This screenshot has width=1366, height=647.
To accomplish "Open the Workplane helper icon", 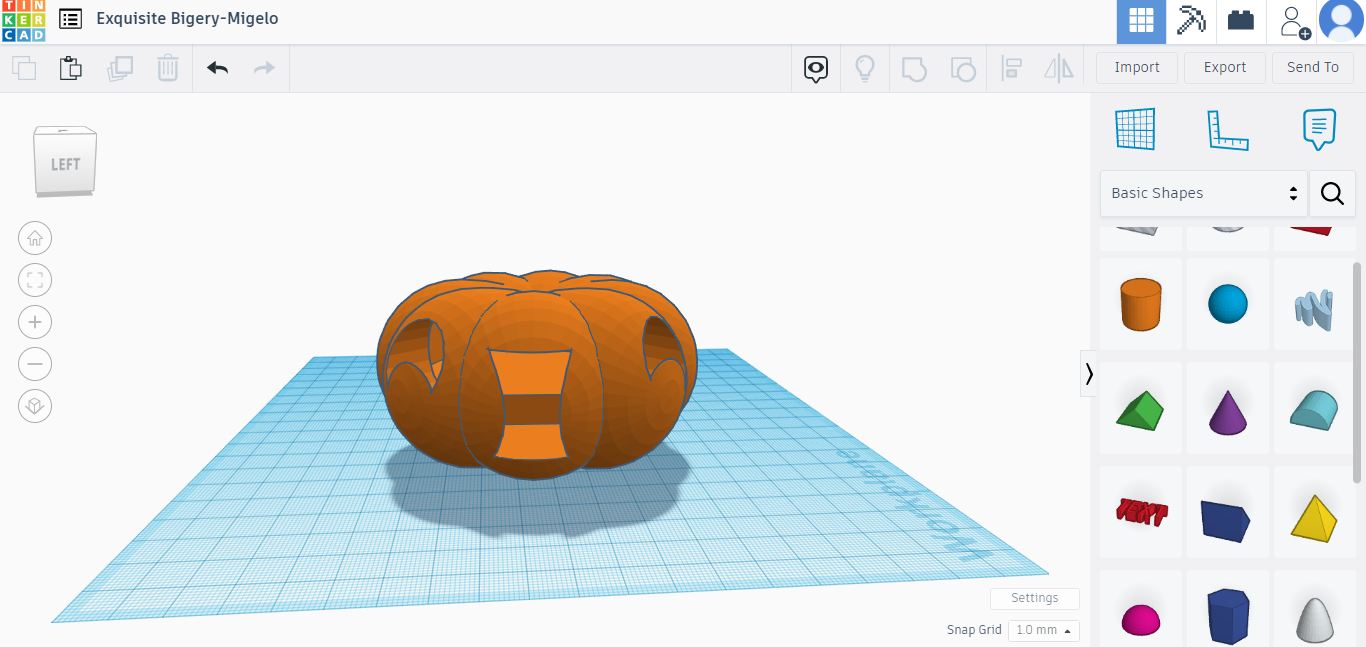I will pos(1135,128).
